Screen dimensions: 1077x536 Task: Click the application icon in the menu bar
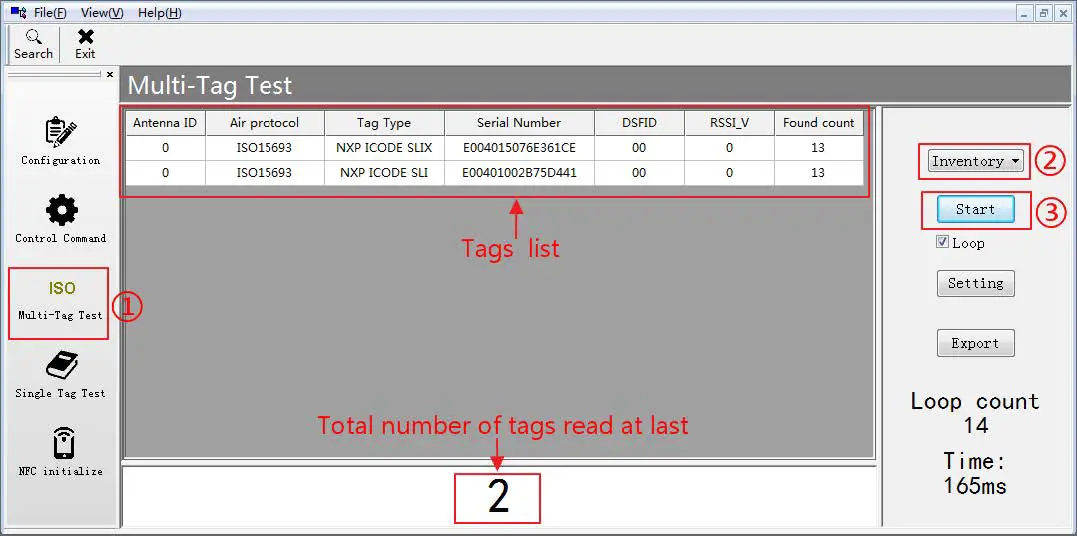point(19,12)
